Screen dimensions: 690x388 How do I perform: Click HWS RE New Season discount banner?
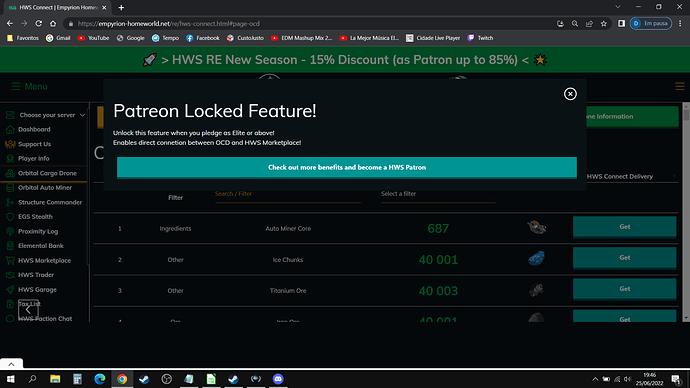(x=345, y=60)
